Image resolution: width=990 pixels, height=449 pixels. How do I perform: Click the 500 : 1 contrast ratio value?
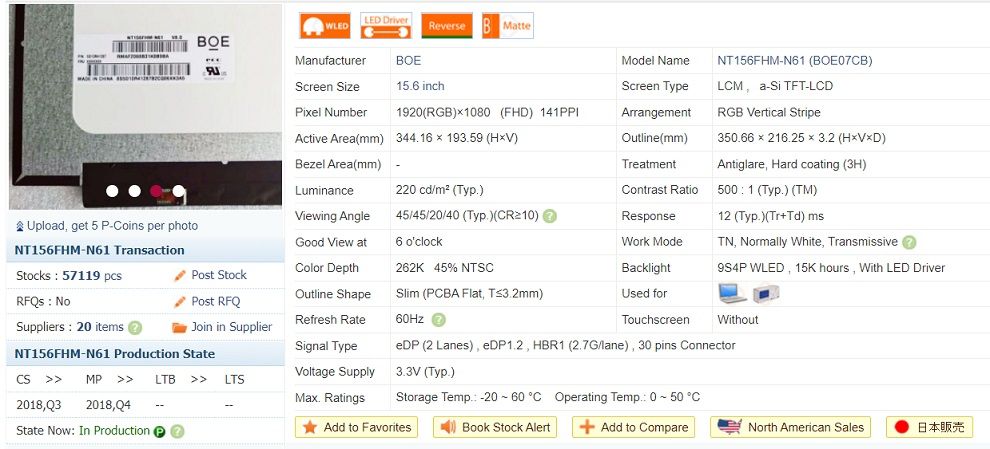pyautogui.click(x=768, y=190)
